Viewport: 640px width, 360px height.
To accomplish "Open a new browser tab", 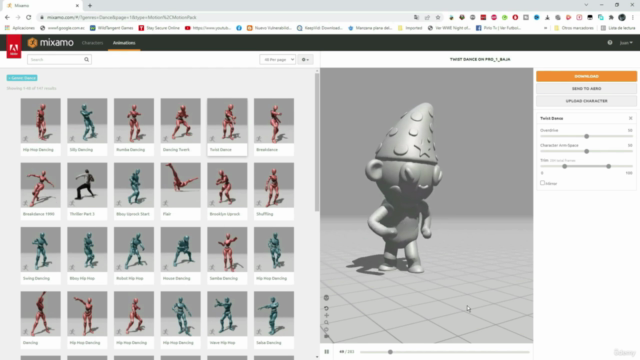I will click(90, 6).
